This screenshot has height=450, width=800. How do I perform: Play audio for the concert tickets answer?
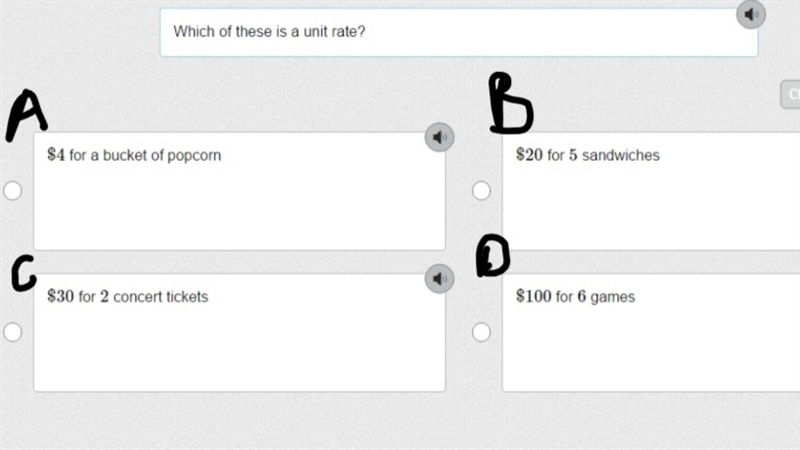(439, 279)
